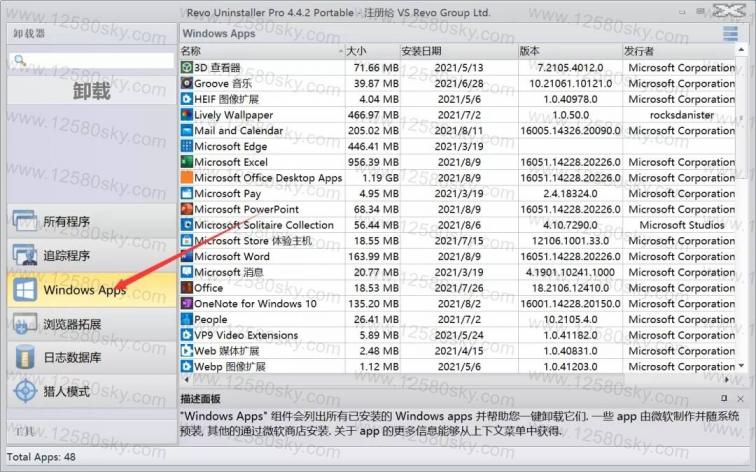Focus the app search field
756x472 pixels.
click(x=92, y=60)
